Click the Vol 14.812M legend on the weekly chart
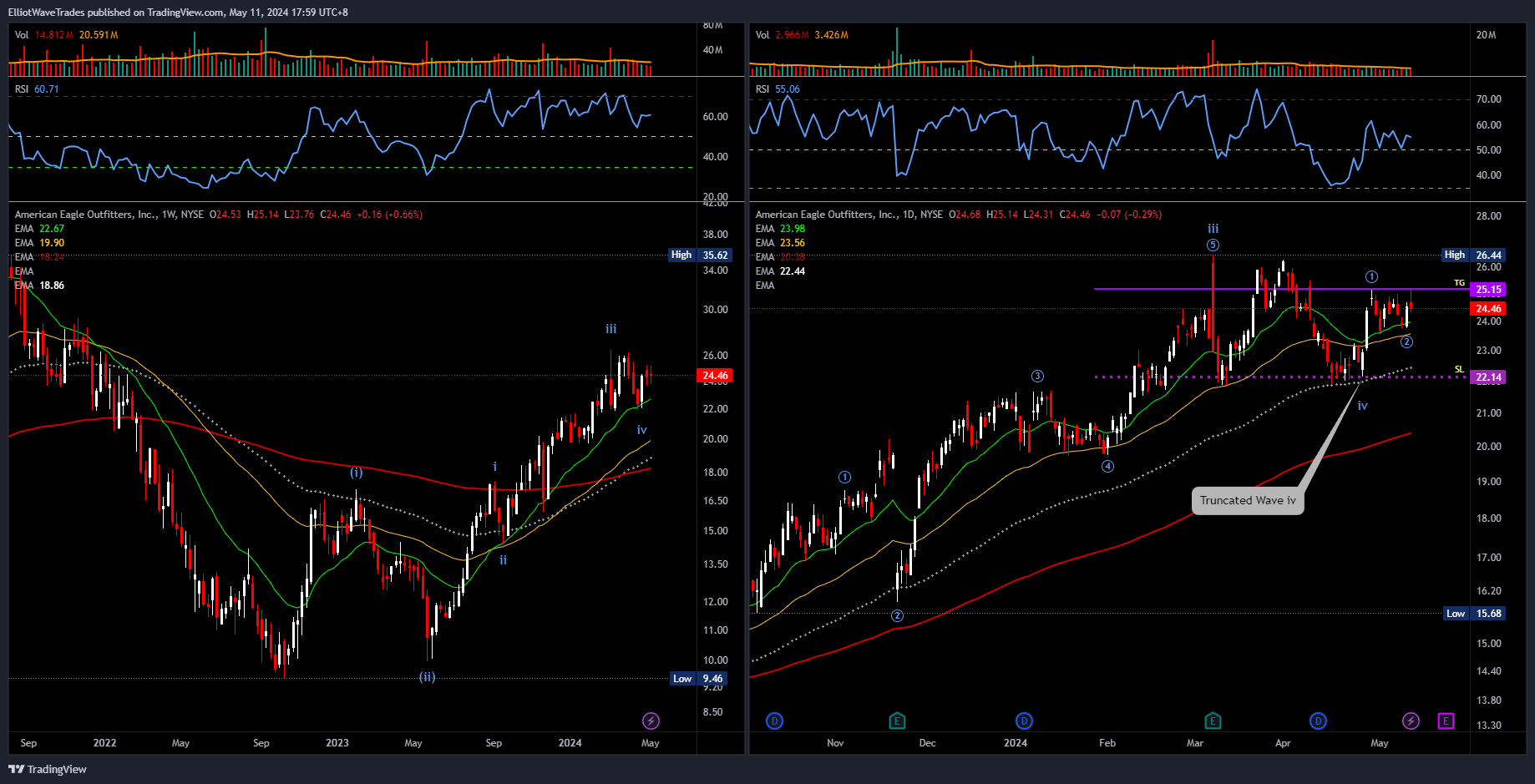Viewport: 1535px width, 784px height. (x=66, y=35)
